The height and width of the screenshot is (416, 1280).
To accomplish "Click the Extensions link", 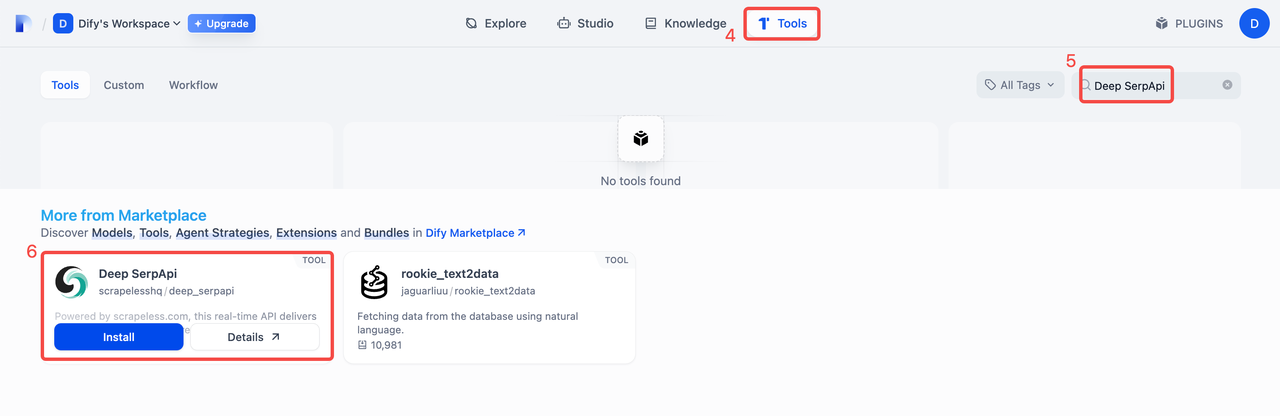I will 306,233.
